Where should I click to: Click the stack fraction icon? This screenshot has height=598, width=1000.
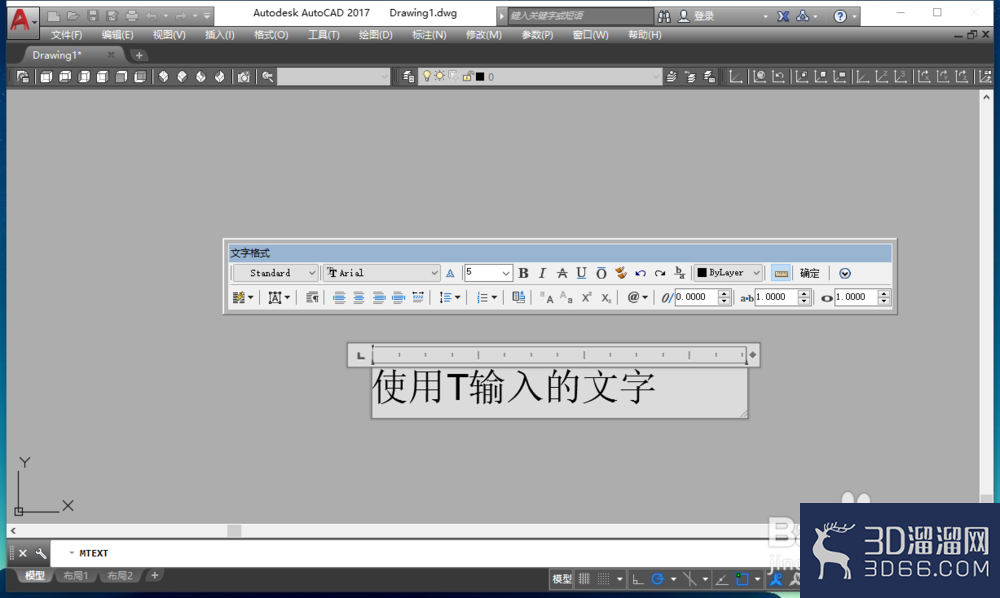680,273
